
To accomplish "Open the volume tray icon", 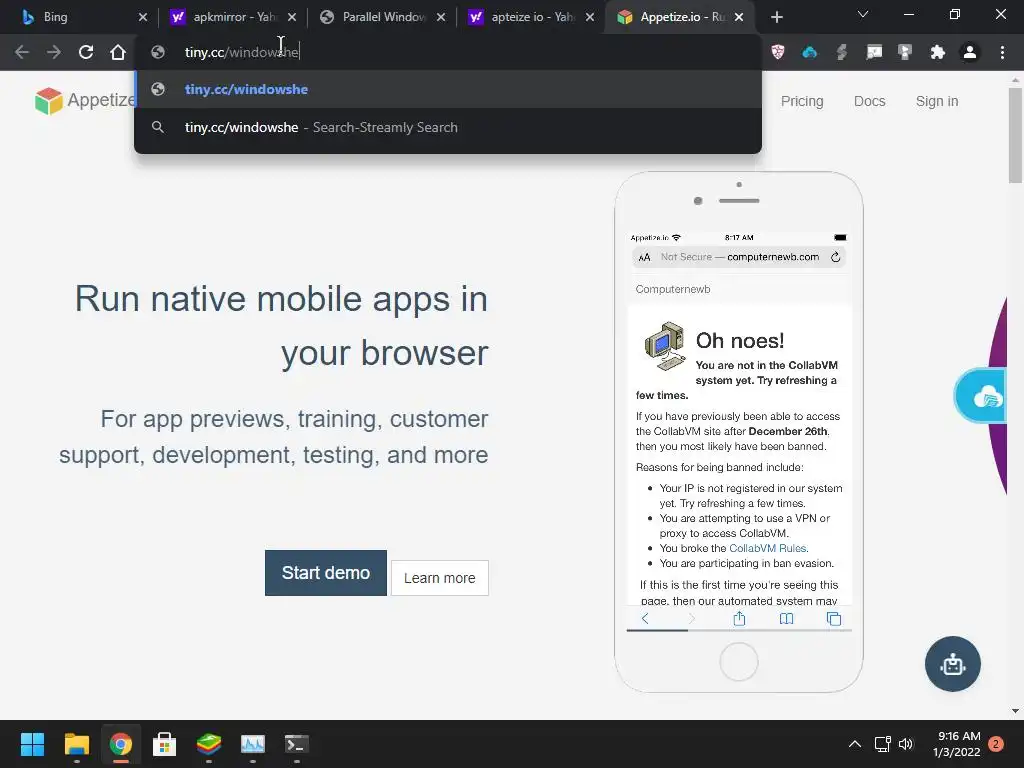I will coord(906,744).
